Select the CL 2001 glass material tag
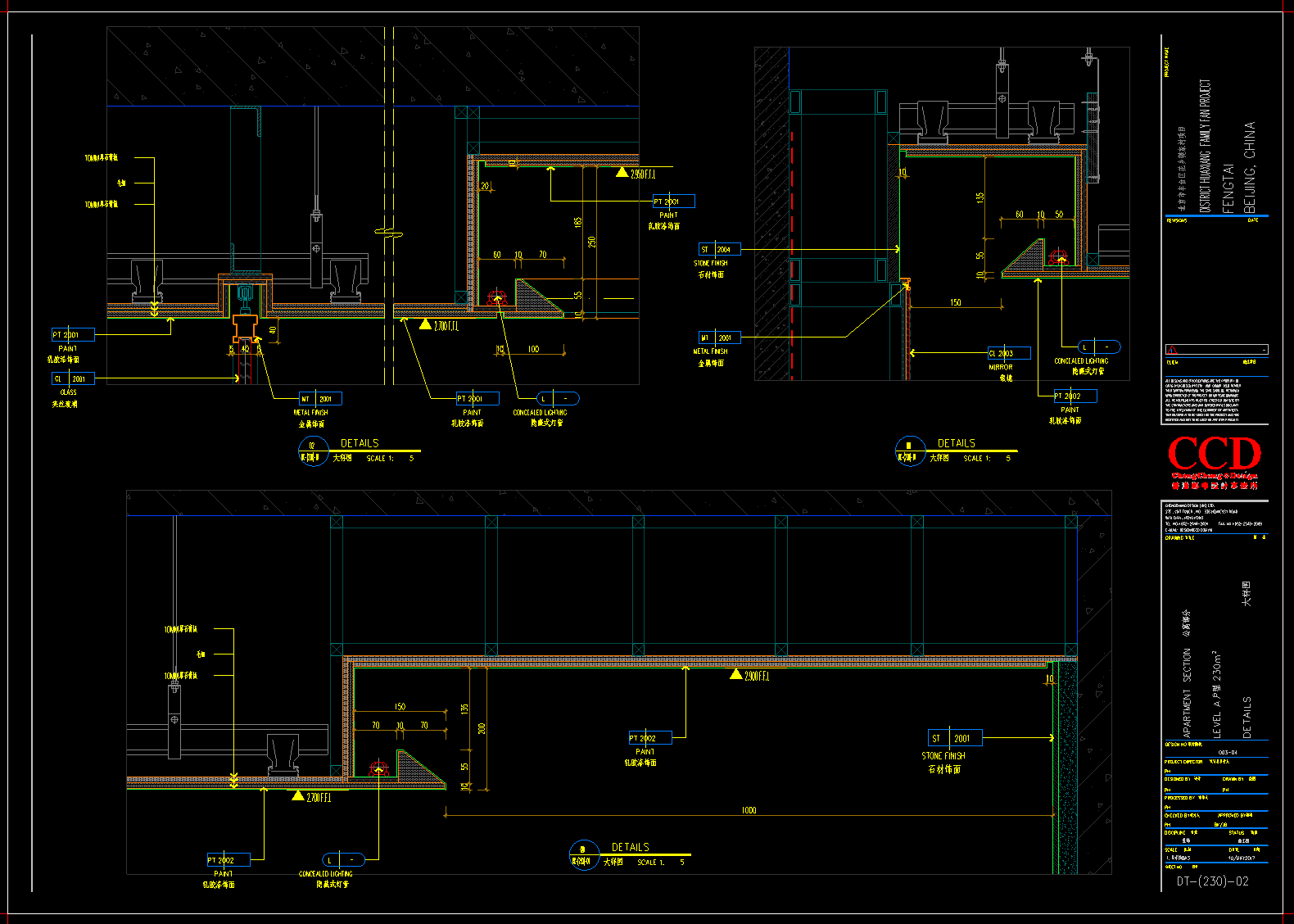Screen dimensions: 1294x924 73,378
